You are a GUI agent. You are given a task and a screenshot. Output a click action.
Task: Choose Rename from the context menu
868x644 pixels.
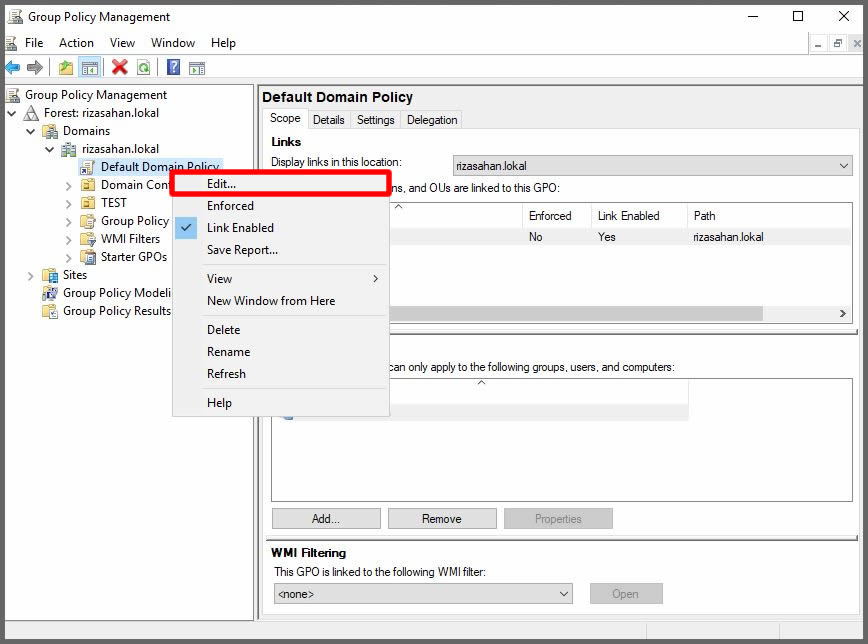click(281, 352)
